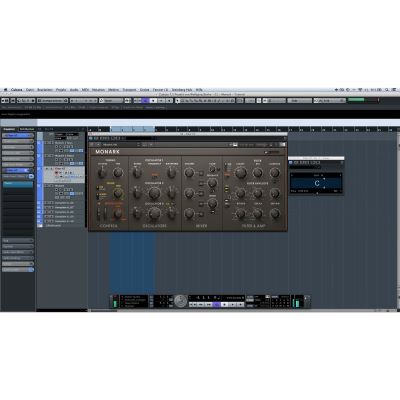Click the Mixer Feedback knob
Viewport: 400px width, 400px height.
coord(212,183)
